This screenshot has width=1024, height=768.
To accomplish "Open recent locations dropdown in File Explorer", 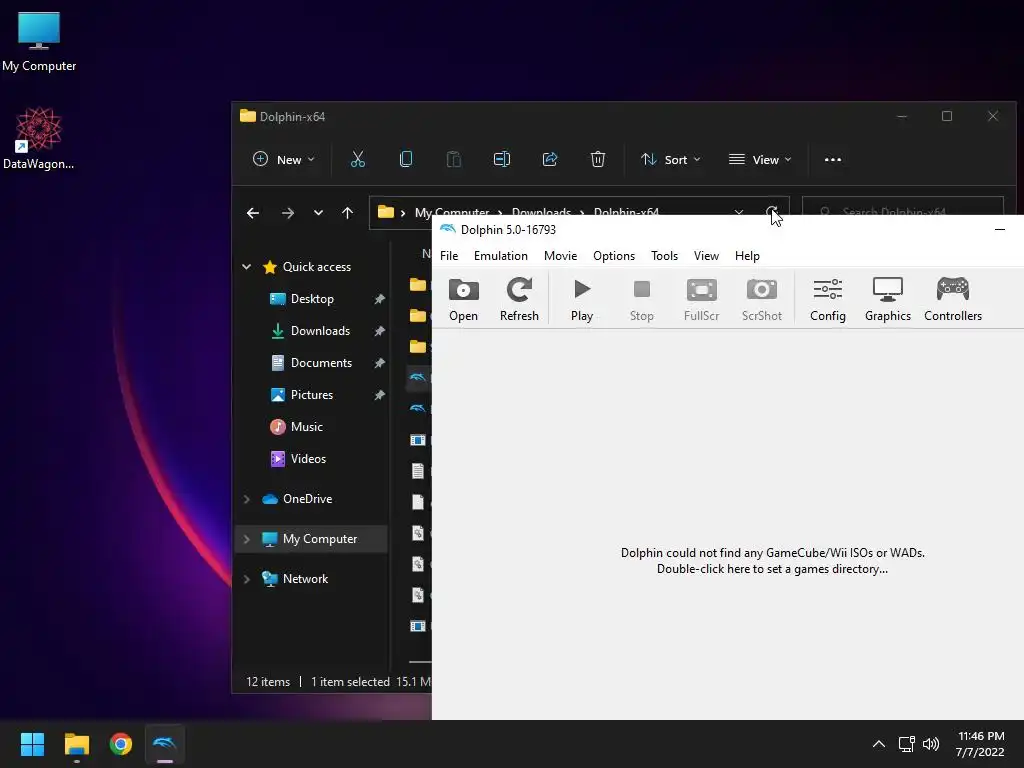I will tap(318, 213).
